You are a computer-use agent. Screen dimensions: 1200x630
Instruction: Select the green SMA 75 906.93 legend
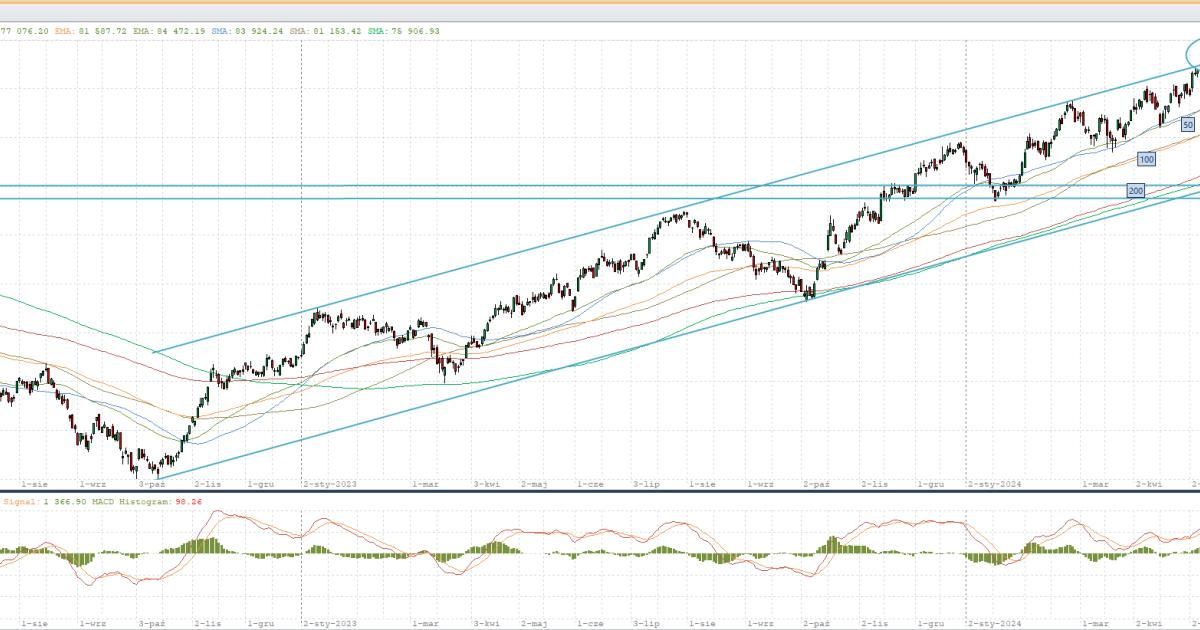tap(403, 31)
